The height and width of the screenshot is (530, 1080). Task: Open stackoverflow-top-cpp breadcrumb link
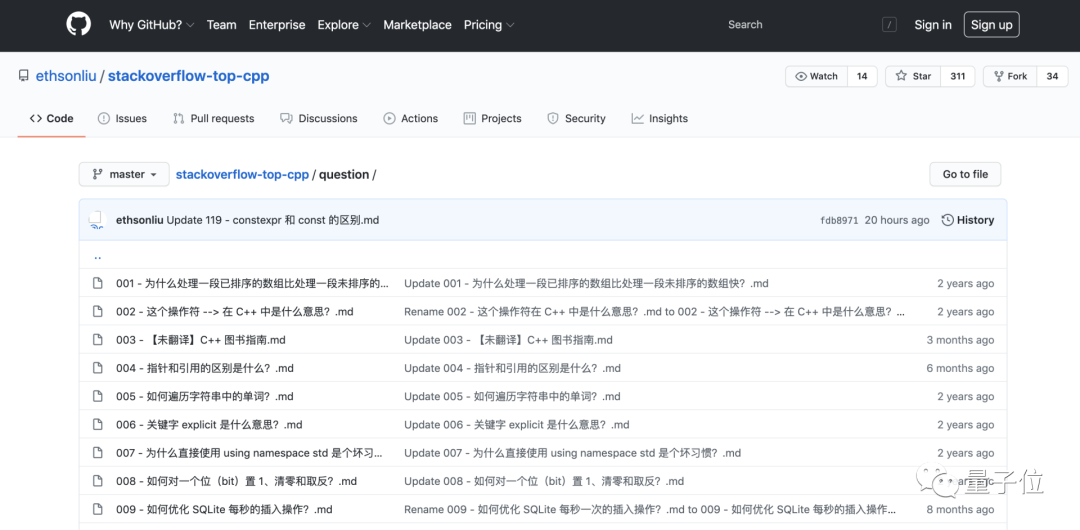[242, 174]
